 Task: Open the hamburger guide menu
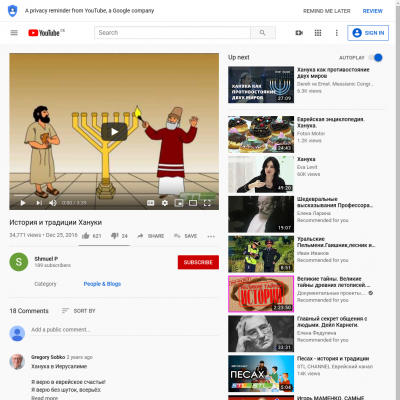(x=14, y=33)
